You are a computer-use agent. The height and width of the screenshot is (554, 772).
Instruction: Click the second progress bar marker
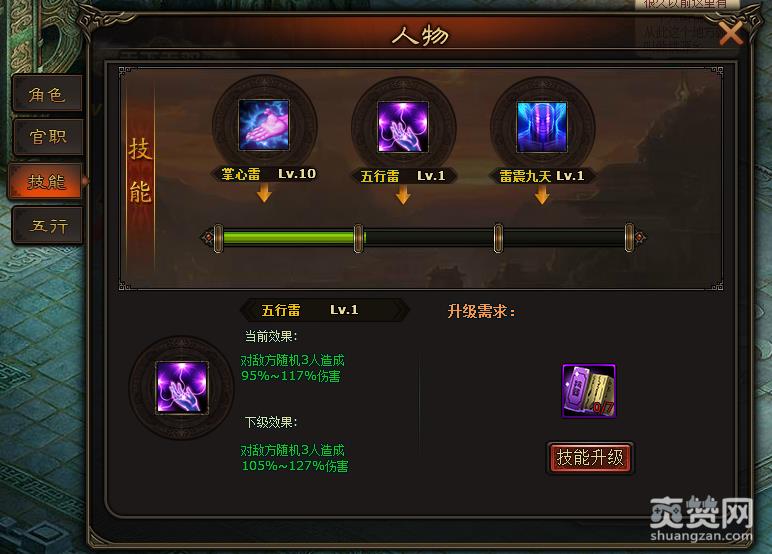[358, 238]
